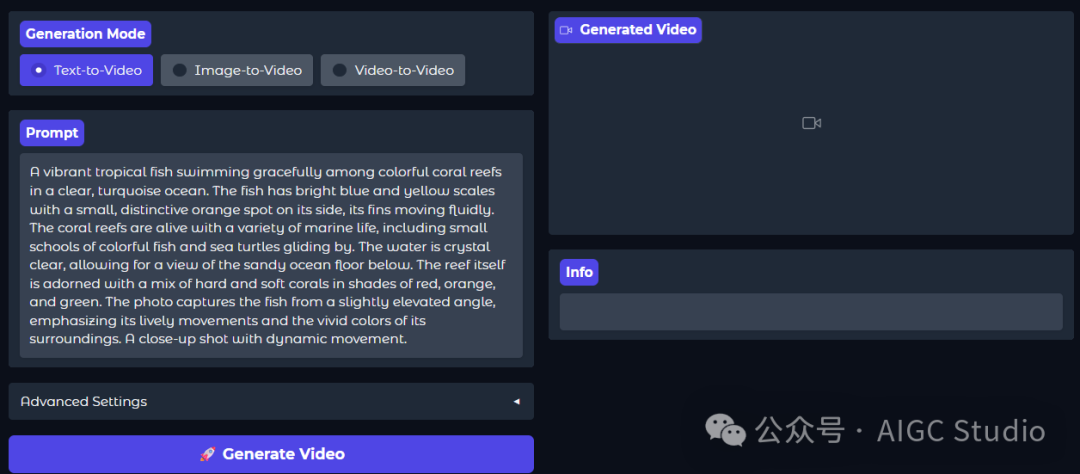Click the Generated Video label

(x=628, y=30)
